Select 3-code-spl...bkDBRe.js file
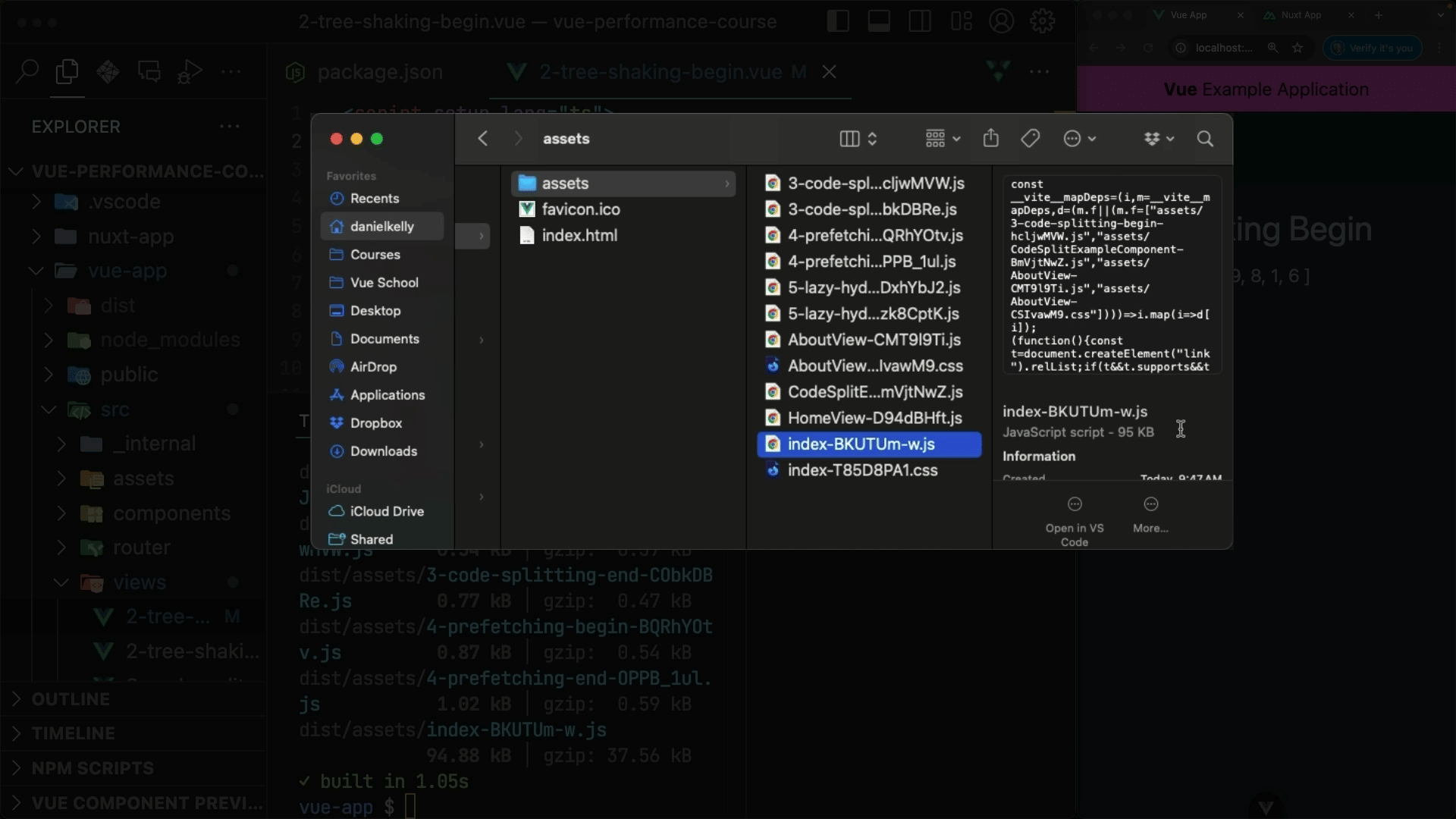Image resolution: width=1456 pixels, height=819 pixels. point(869,209)
